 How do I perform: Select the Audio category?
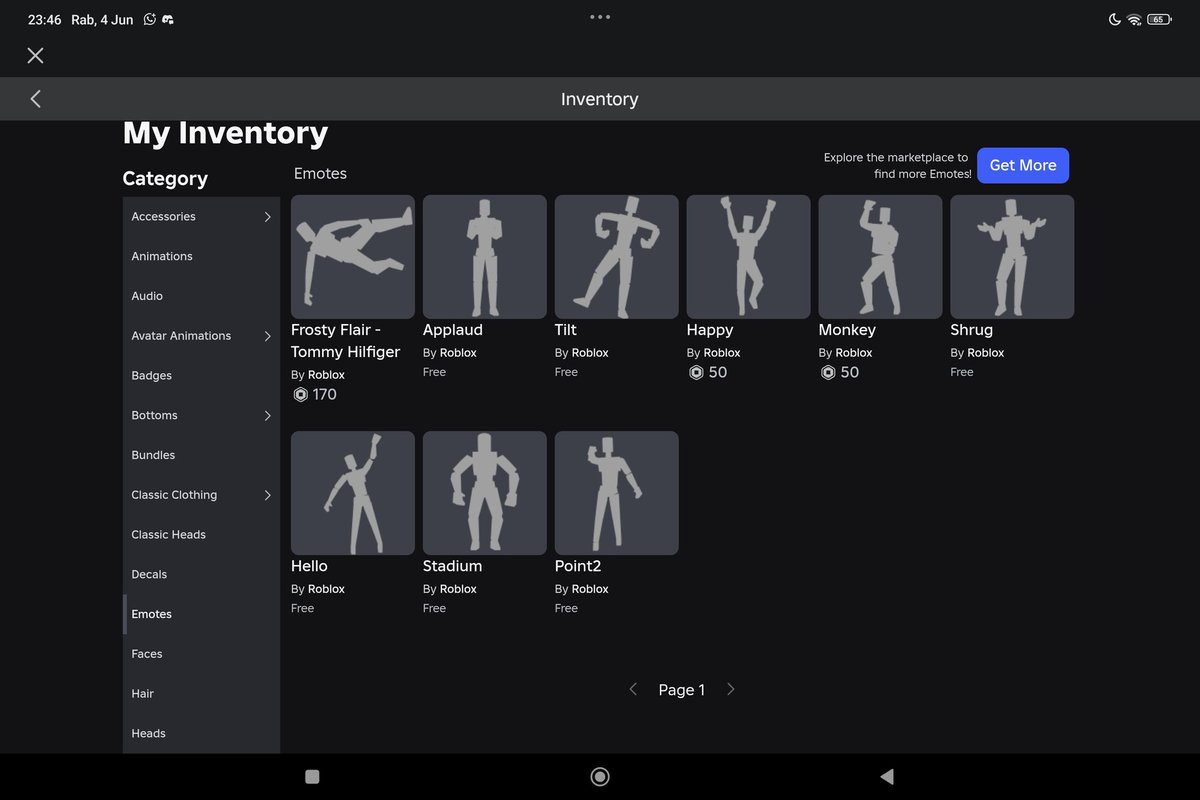(x=201, y=296)
